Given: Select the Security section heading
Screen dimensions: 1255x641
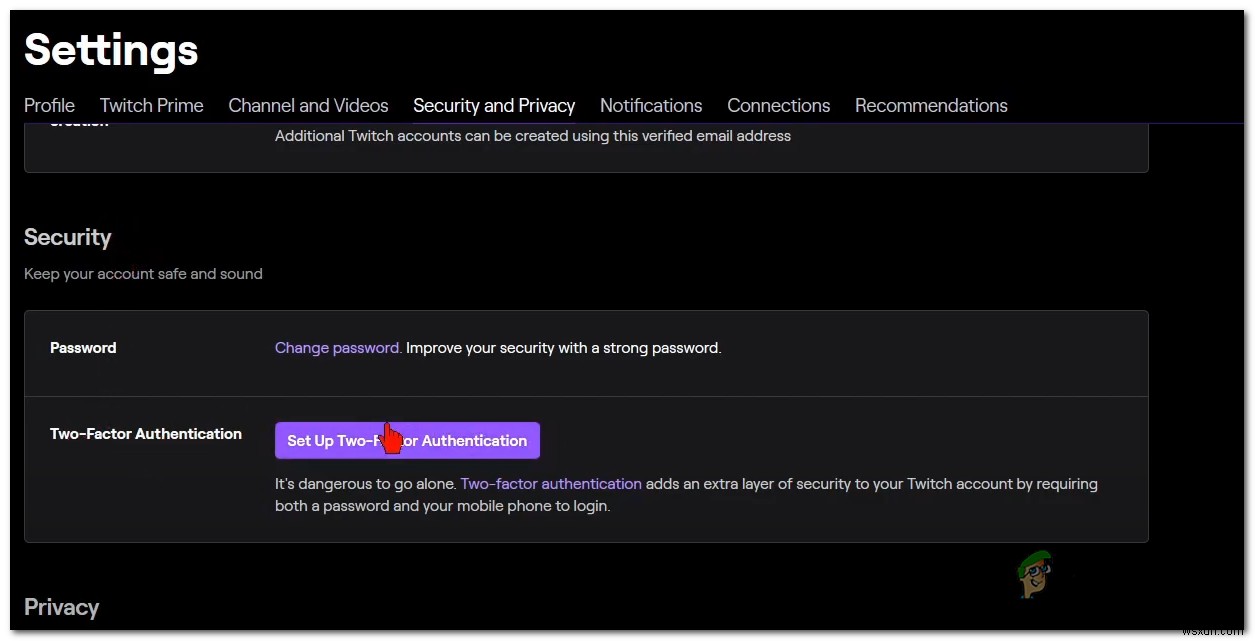Looking at the screenshot, I should pyautogui.click(x=67, y=237).
